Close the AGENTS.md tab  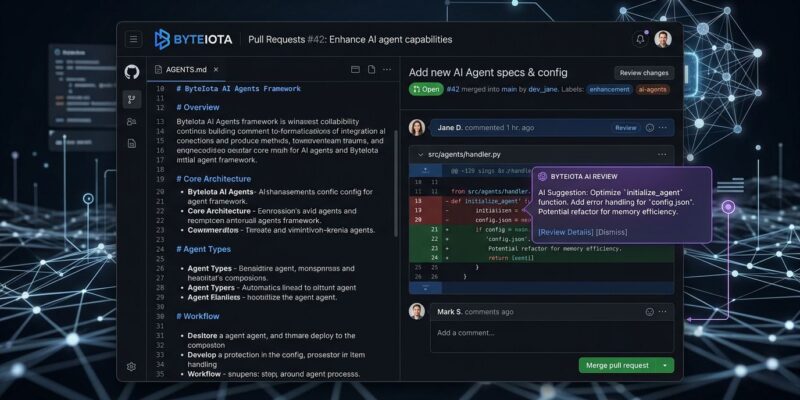coord(216,69)
